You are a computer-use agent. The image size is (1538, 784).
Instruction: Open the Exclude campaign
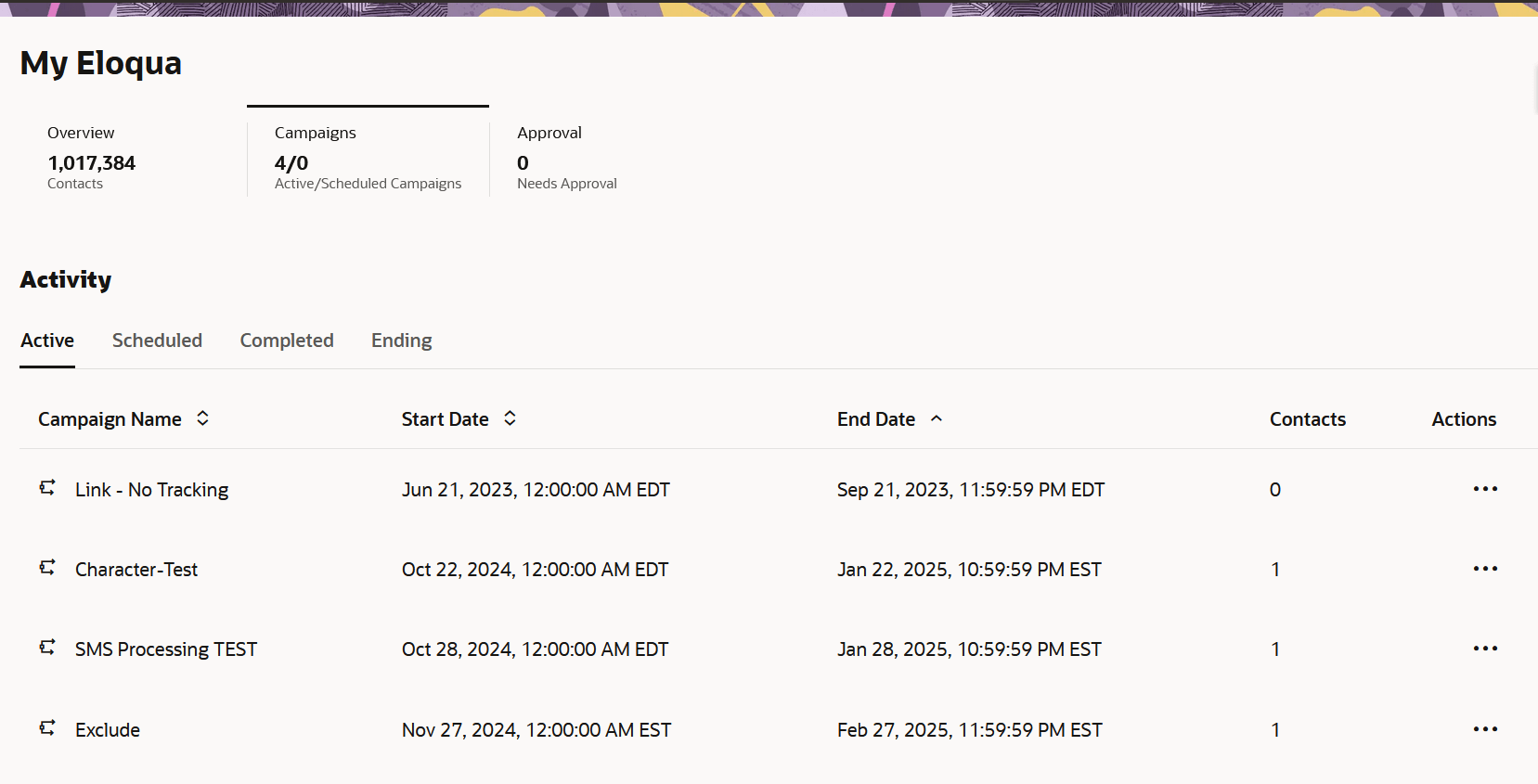108,730
